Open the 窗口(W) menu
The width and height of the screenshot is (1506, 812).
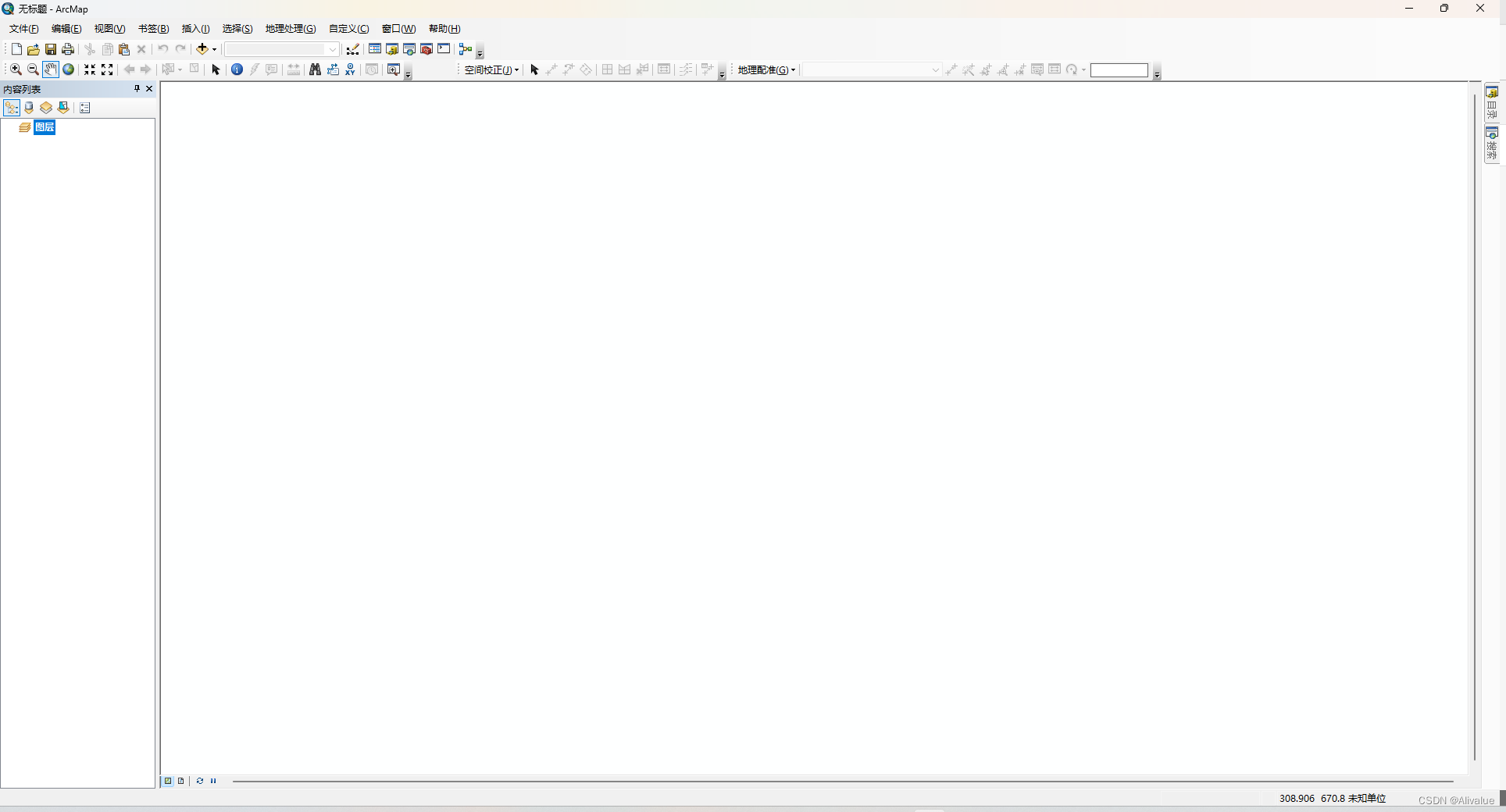(399, 29)
